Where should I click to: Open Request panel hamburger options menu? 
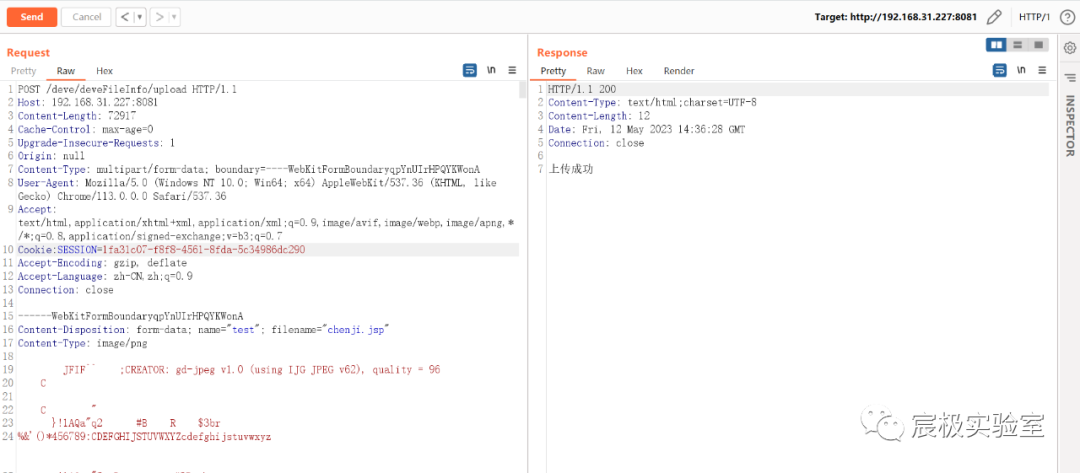(512, 71)
